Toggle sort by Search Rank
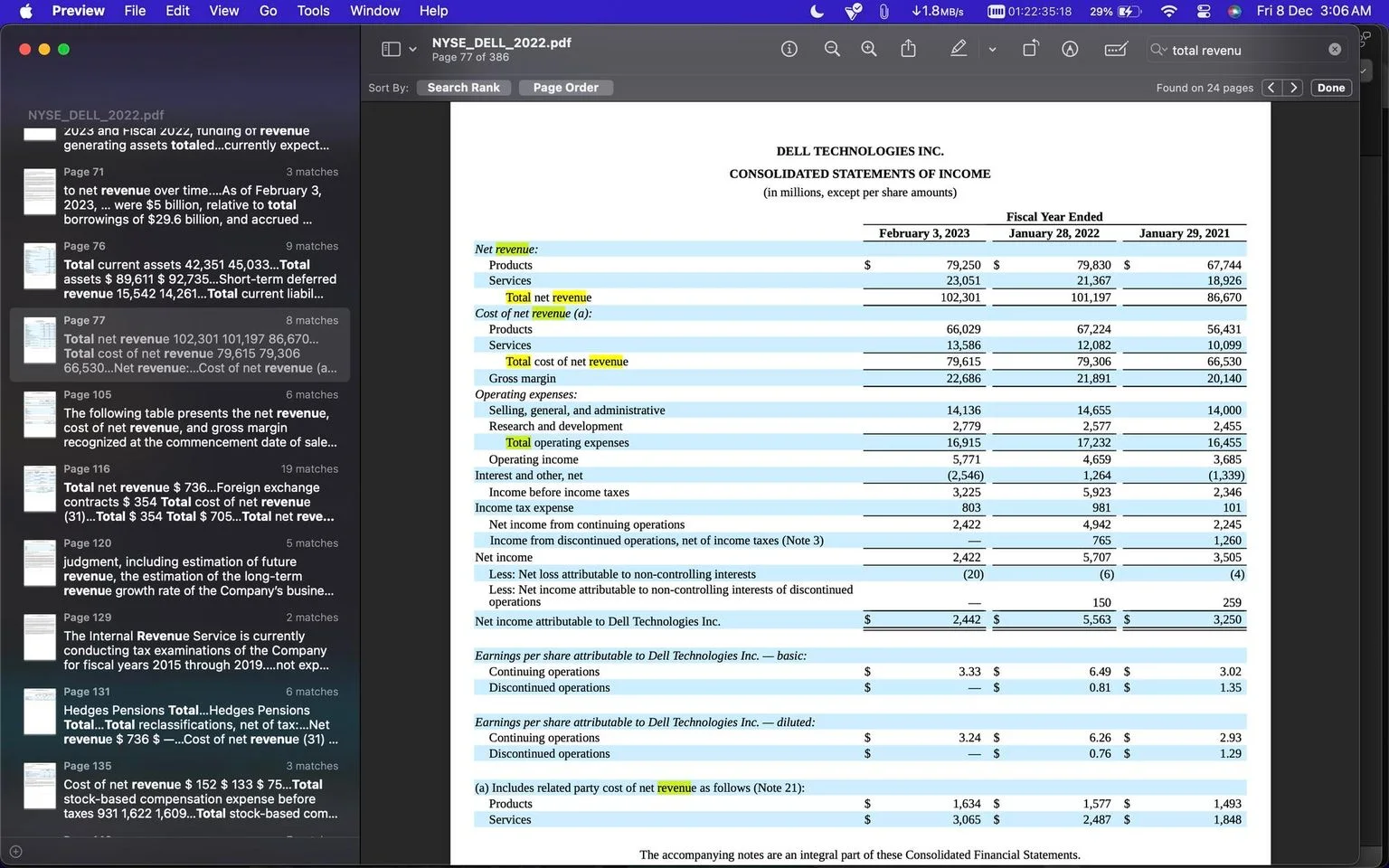 pos(464,88)
